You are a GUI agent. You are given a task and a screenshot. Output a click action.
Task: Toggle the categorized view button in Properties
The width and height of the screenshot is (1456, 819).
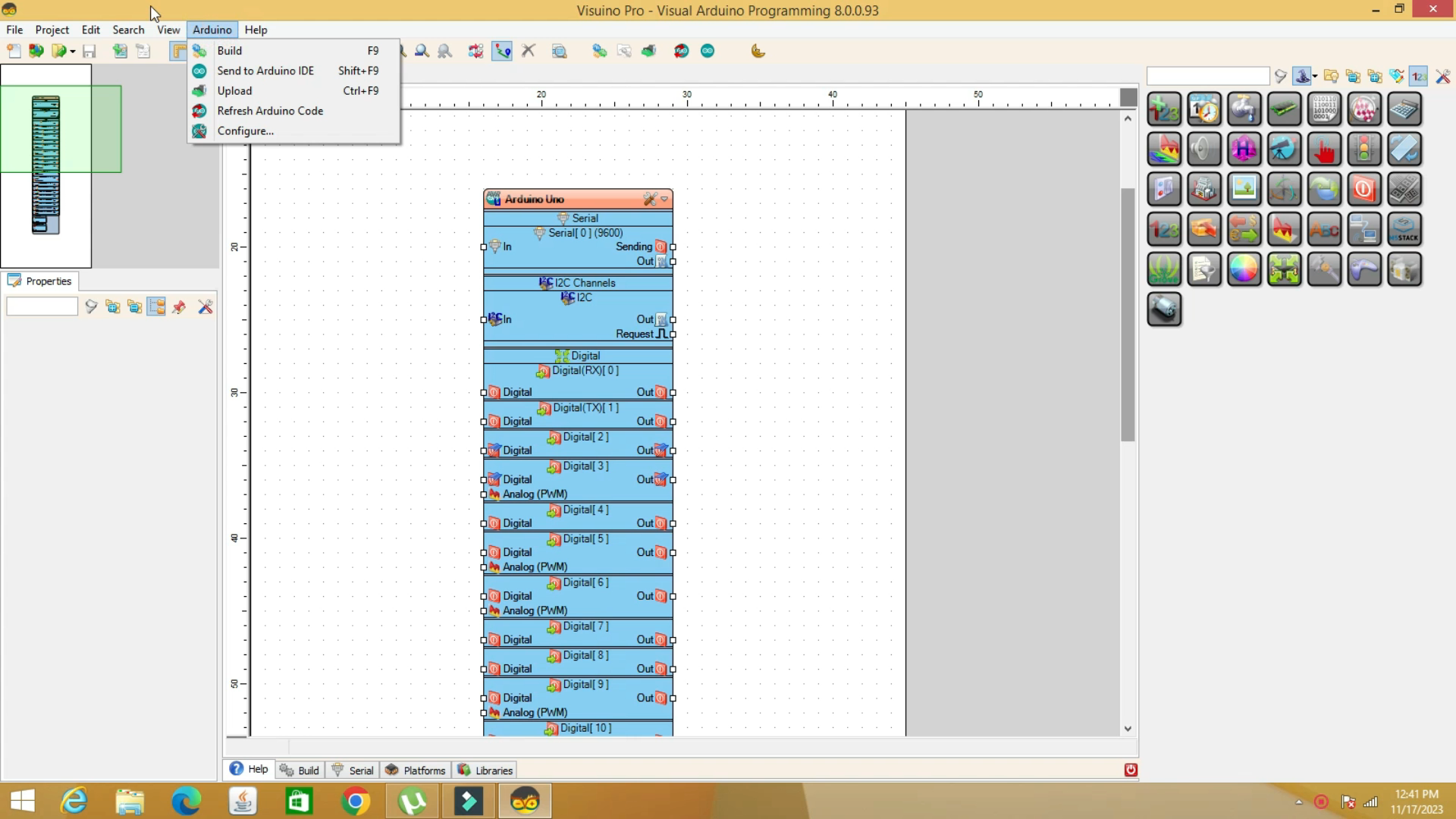click(x=156, y=307)
